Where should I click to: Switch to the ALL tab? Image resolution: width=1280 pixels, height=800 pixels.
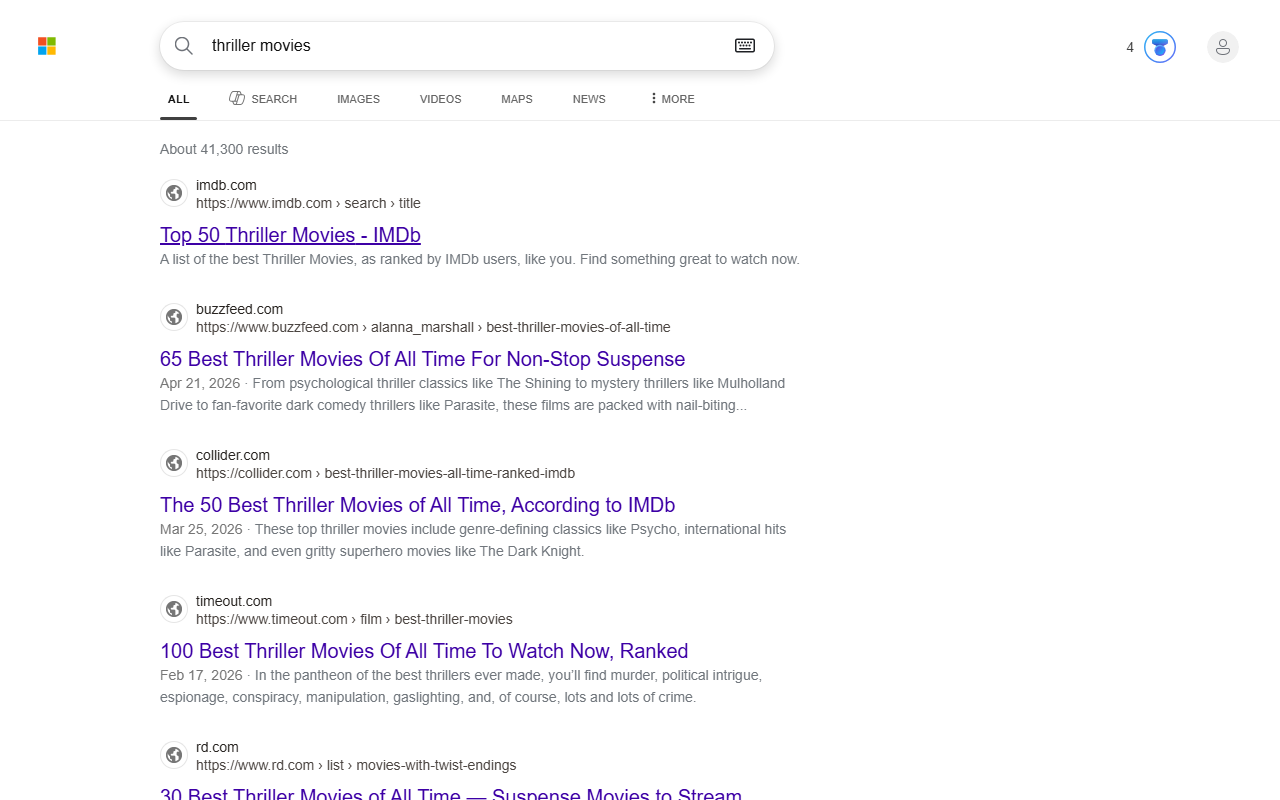[x=179, y=99]
